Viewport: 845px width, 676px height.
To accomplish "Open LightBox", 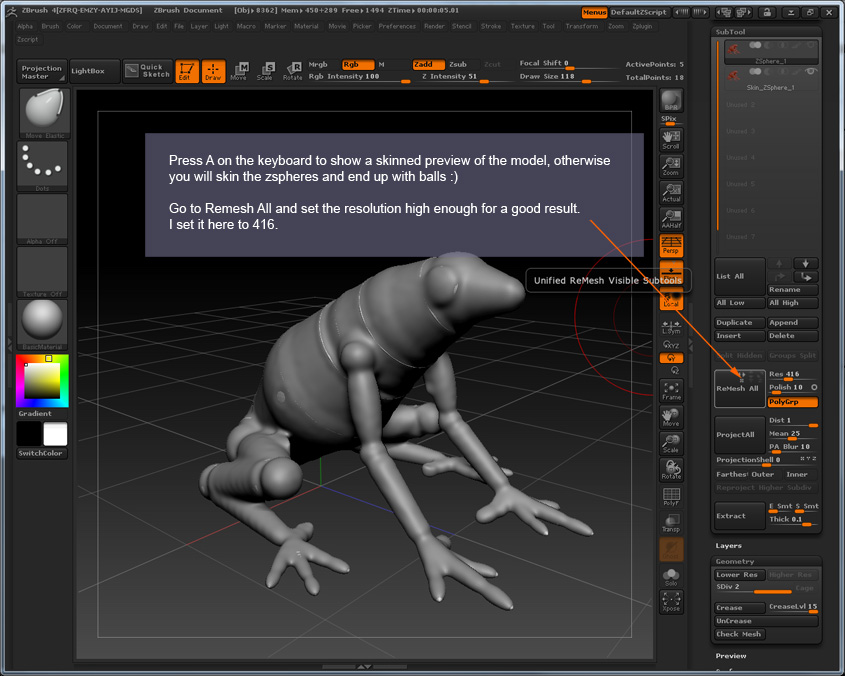I will (94, 71).
